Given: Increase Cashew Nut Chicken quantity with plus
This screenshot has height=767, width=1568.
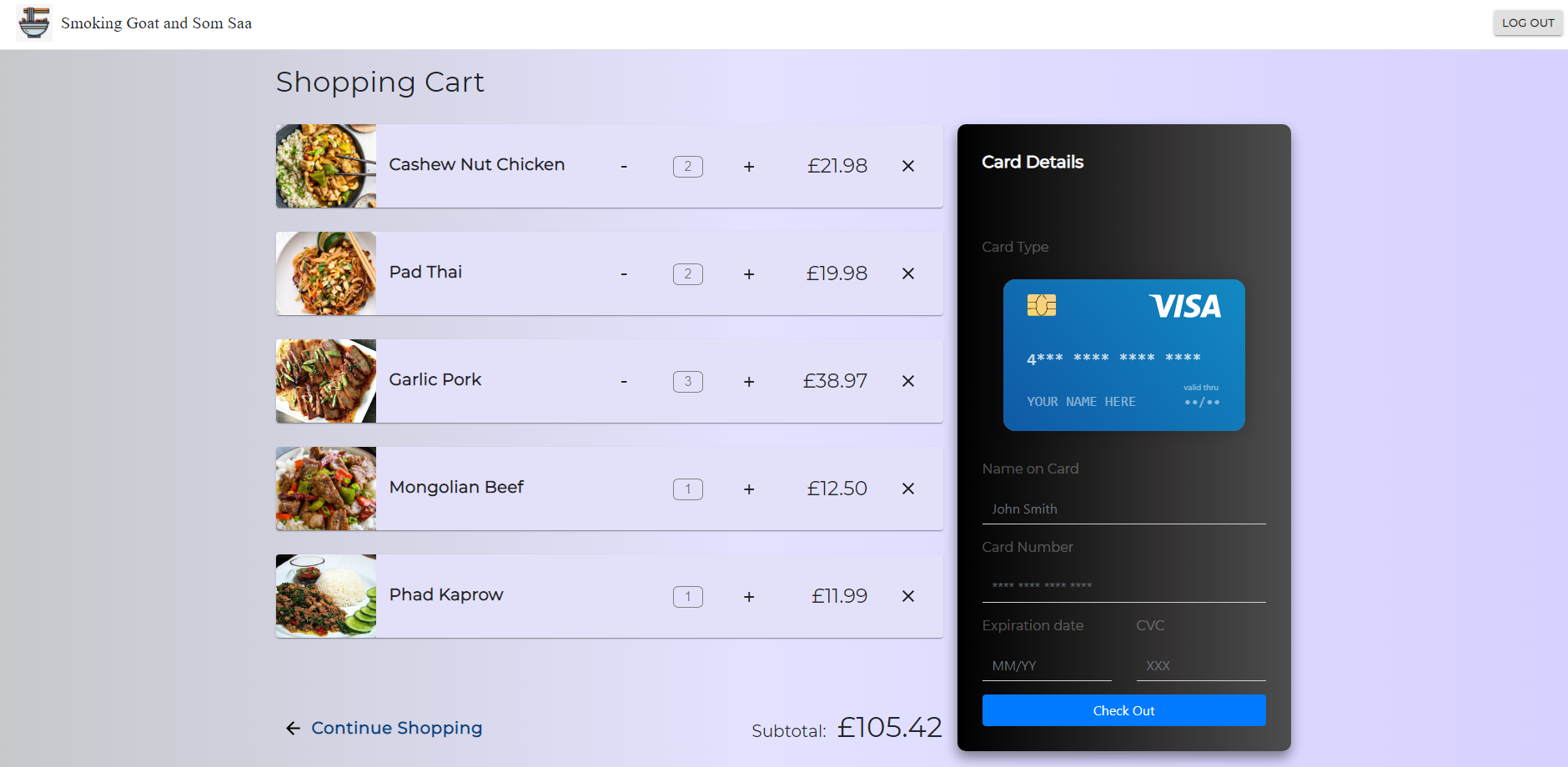Looking at the screenshot, I should coord(749,167).
